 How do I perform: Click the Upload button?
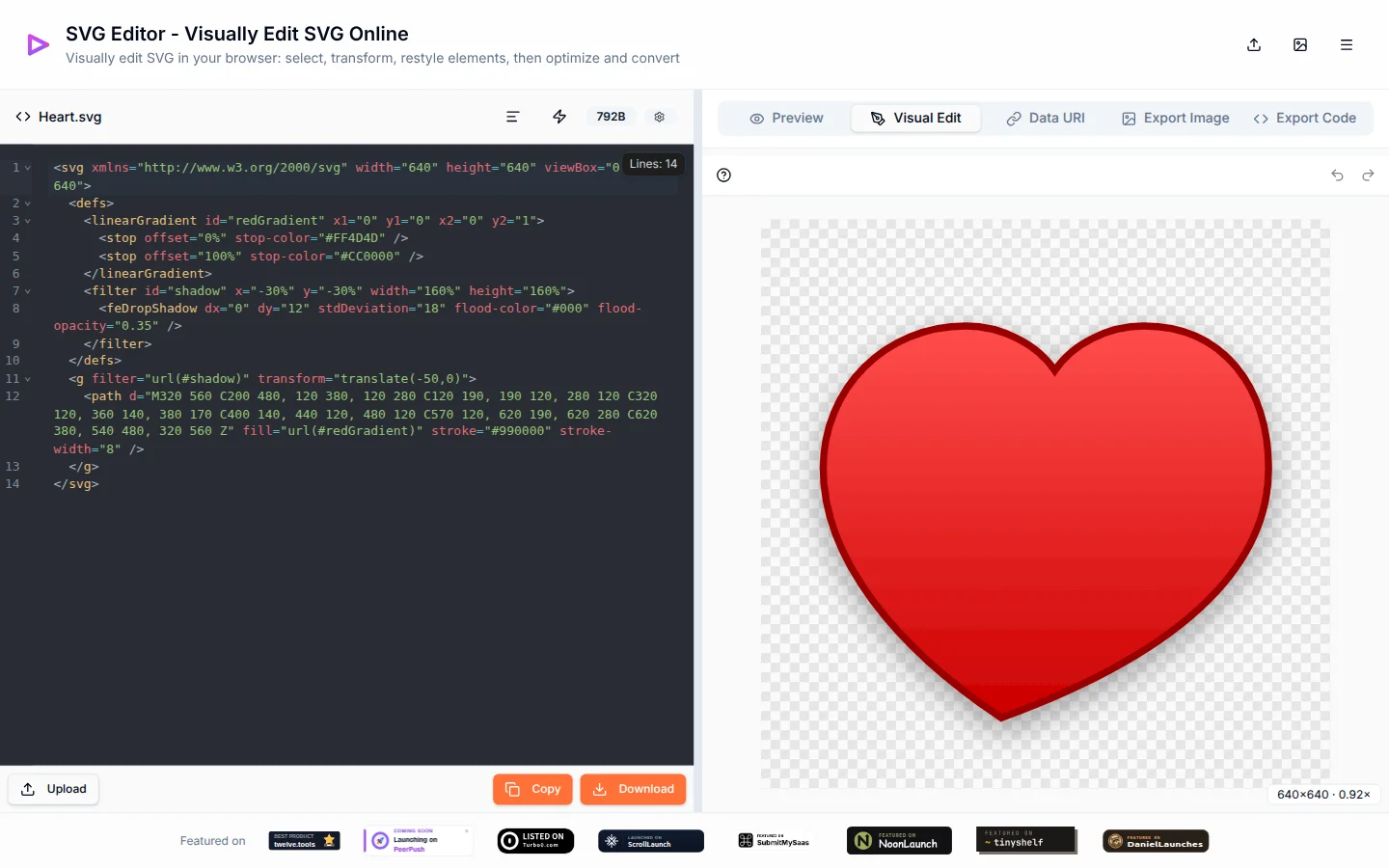54,789
